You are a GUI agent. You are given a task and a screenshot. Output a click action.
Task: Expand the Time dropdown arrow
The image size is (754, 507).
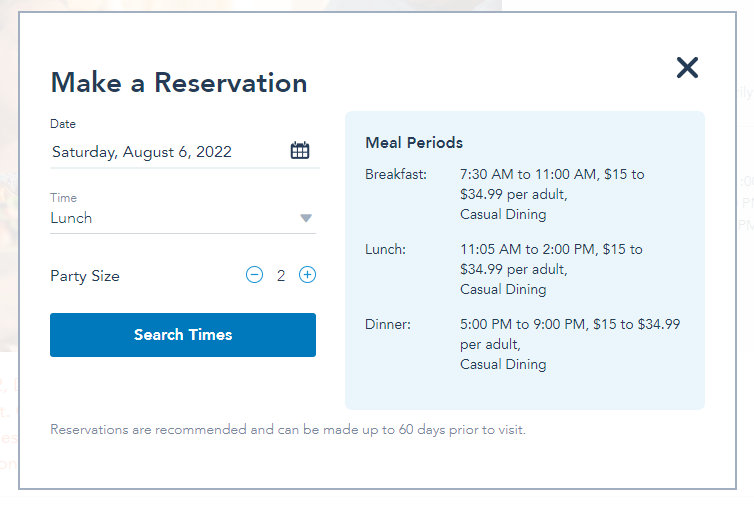pos(306,218)
